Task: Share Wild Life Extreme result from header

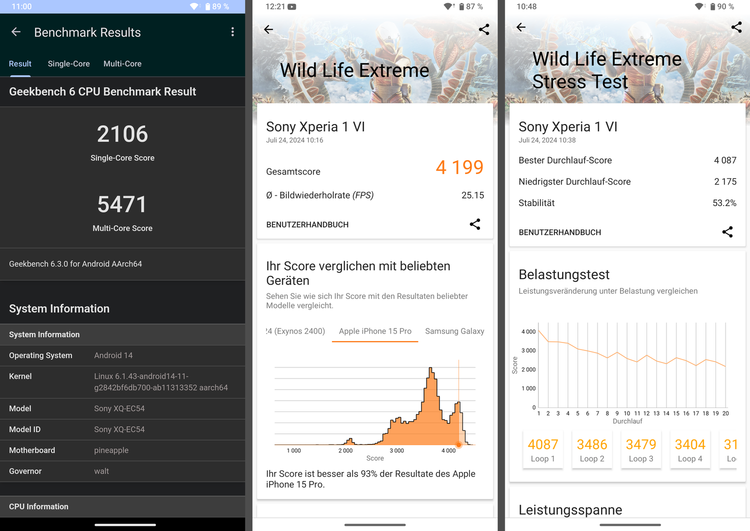Action: tap(484, 30)
